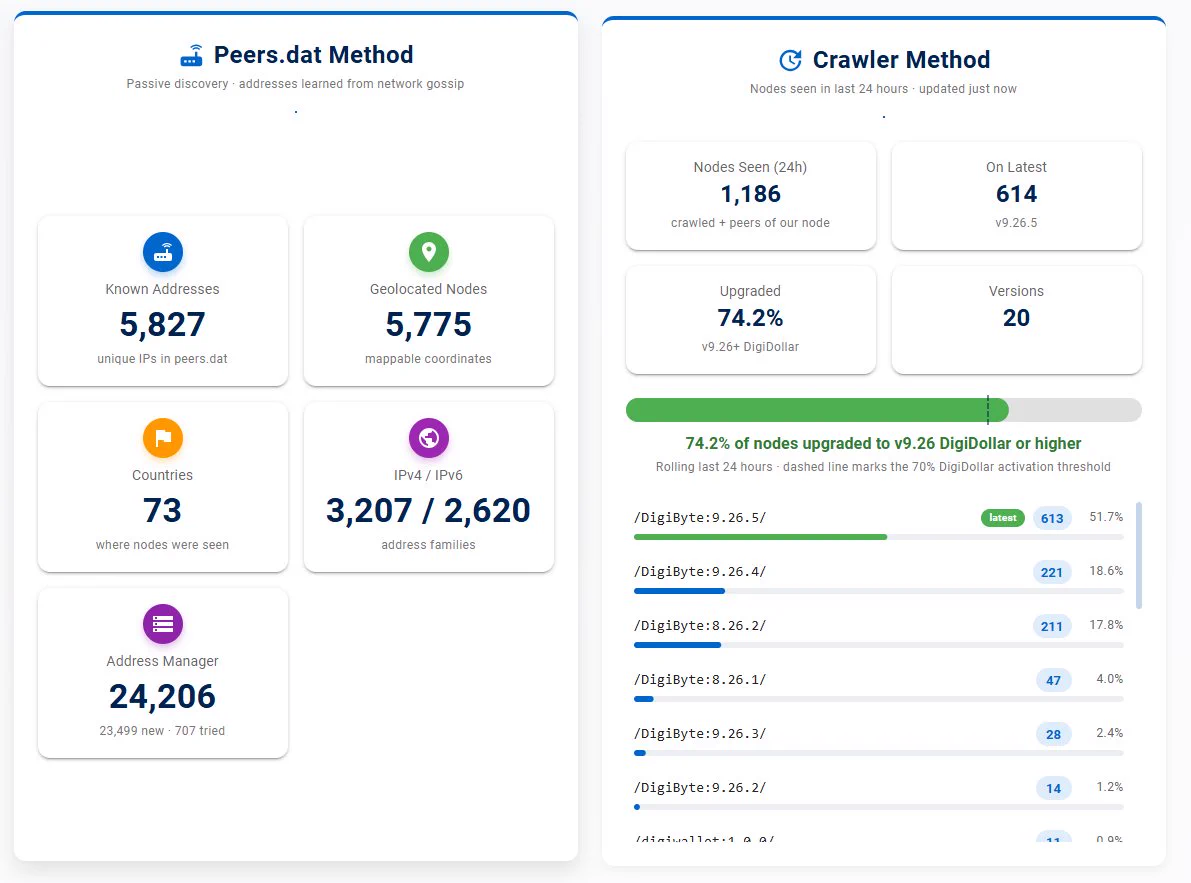Click the router icon beside Peers.dat Method
Screen dimensions: 1191x883
point(191,55)
